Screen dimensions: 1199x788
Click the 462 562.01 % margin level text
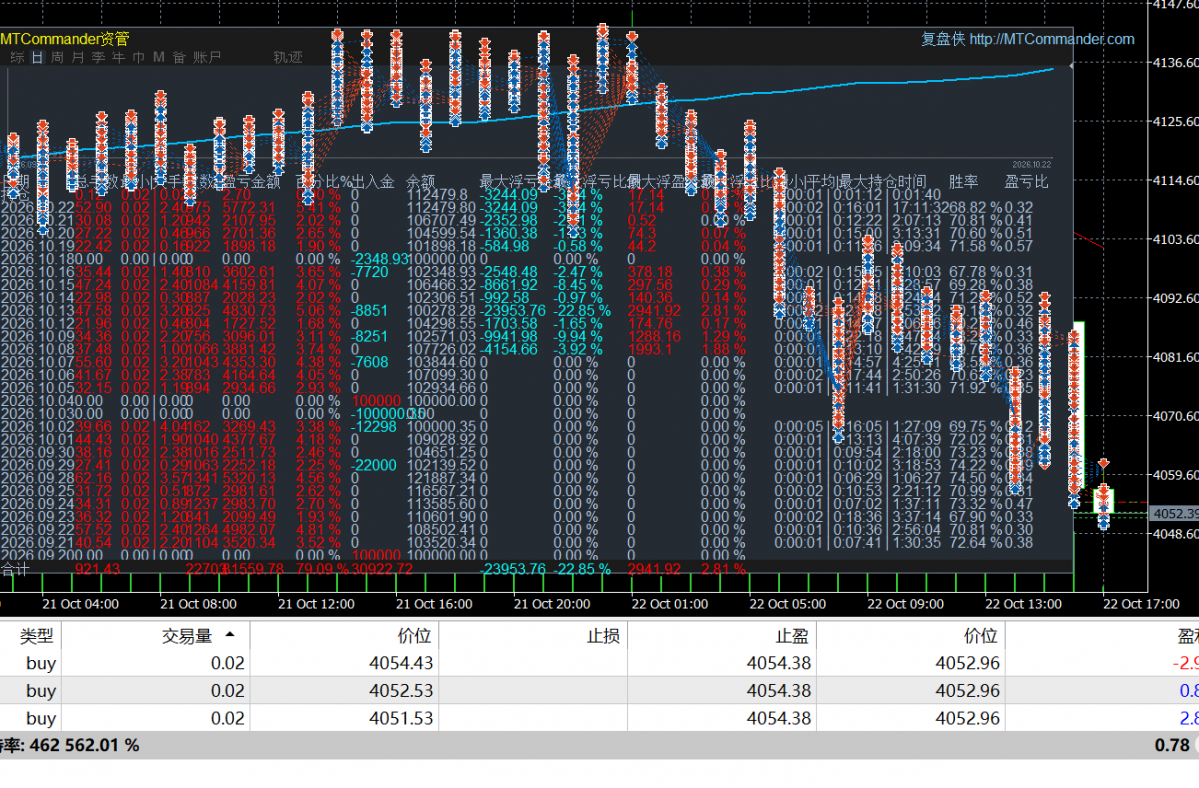coord(85,745)
